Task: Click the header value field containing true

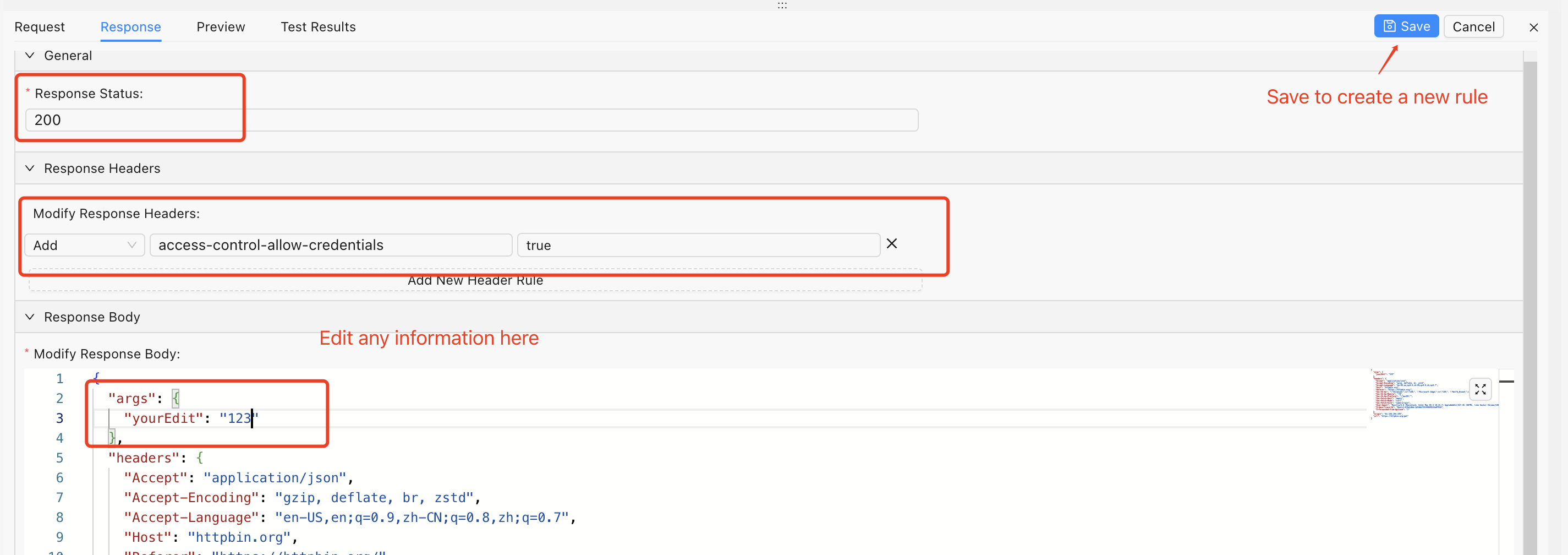Action: (698, 245)
